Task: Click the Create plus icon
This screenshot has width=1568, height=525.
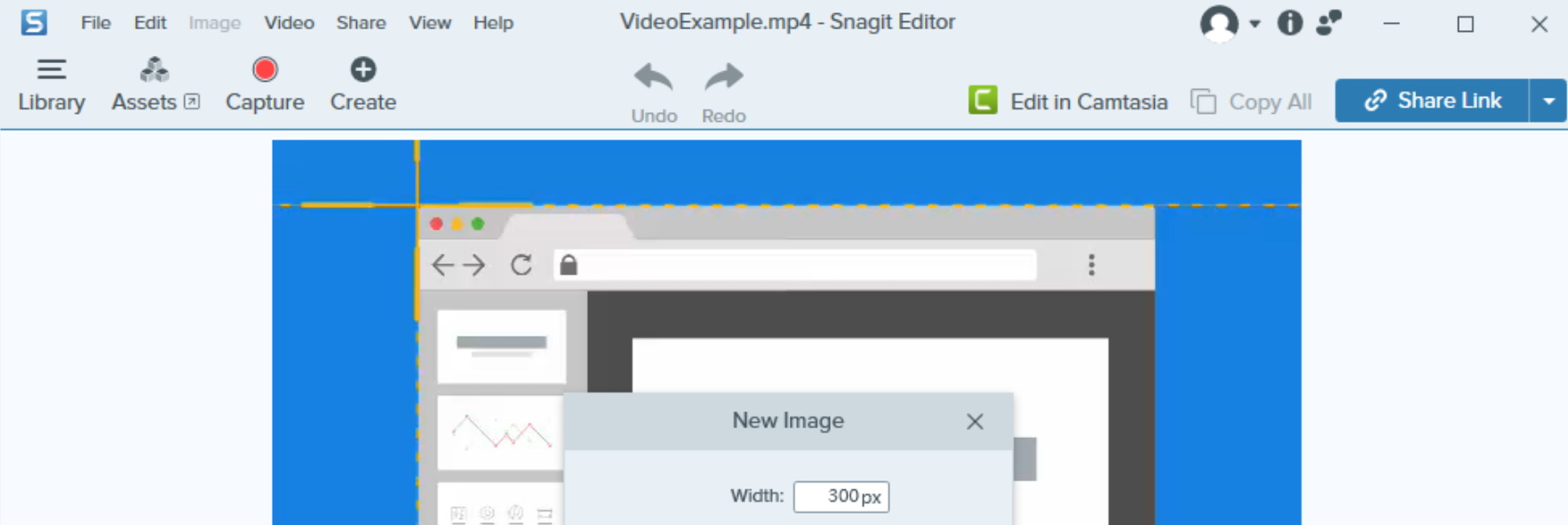Action: [x=362, y=70]
